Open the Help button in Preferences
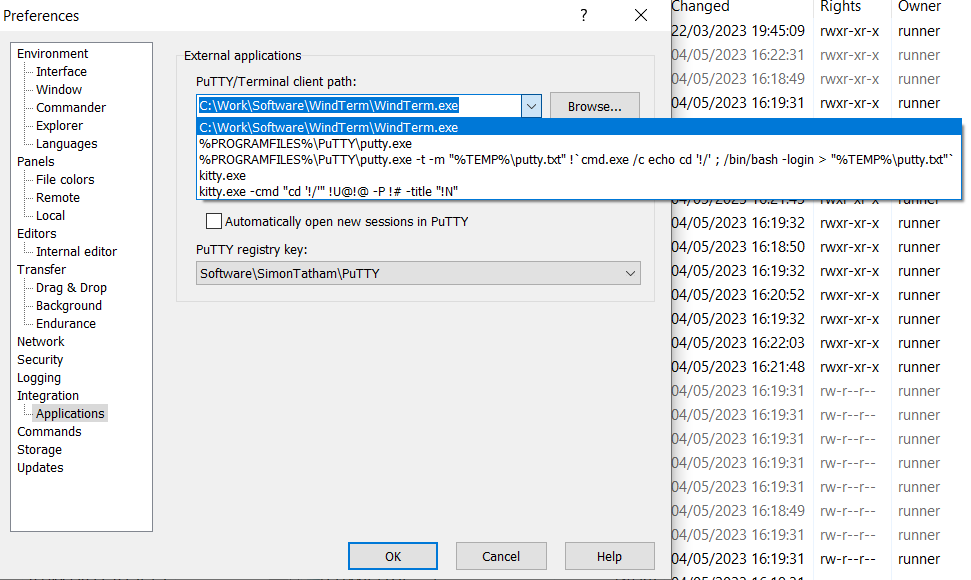The width and height of the screenshot is (971, 580). coord(609,556)
